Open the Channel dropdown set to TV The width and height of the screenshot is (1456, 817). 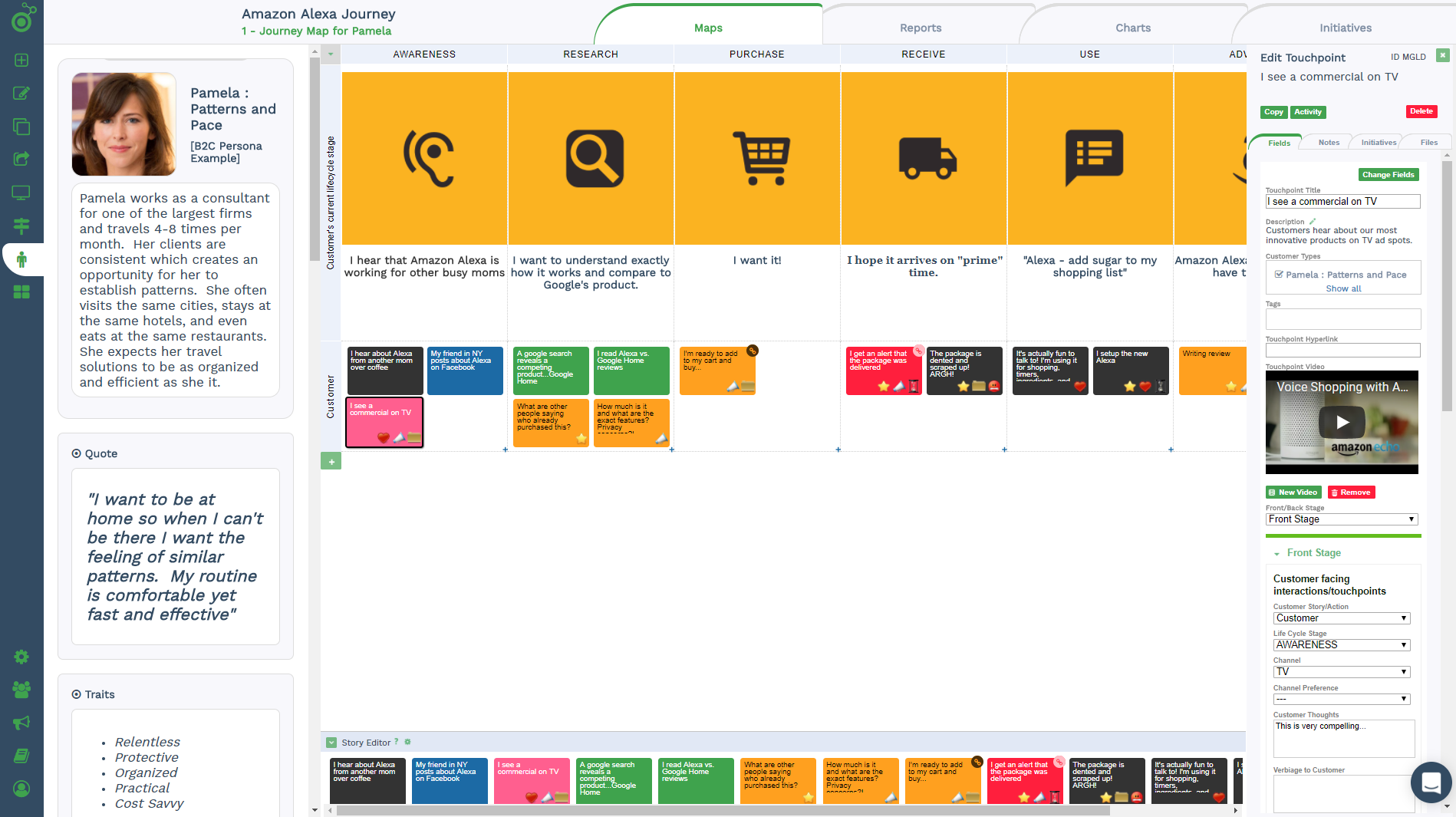pyautogui.click(x=1341, y=671)
